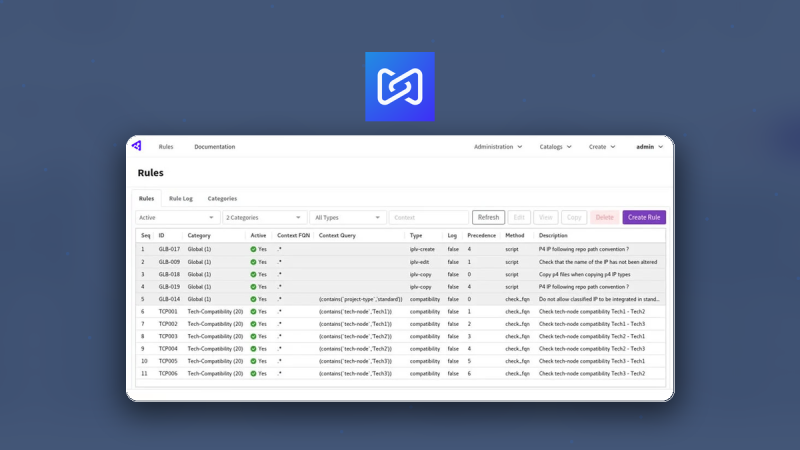Click green active check icon for TCP005

click(x=253, y=361)
